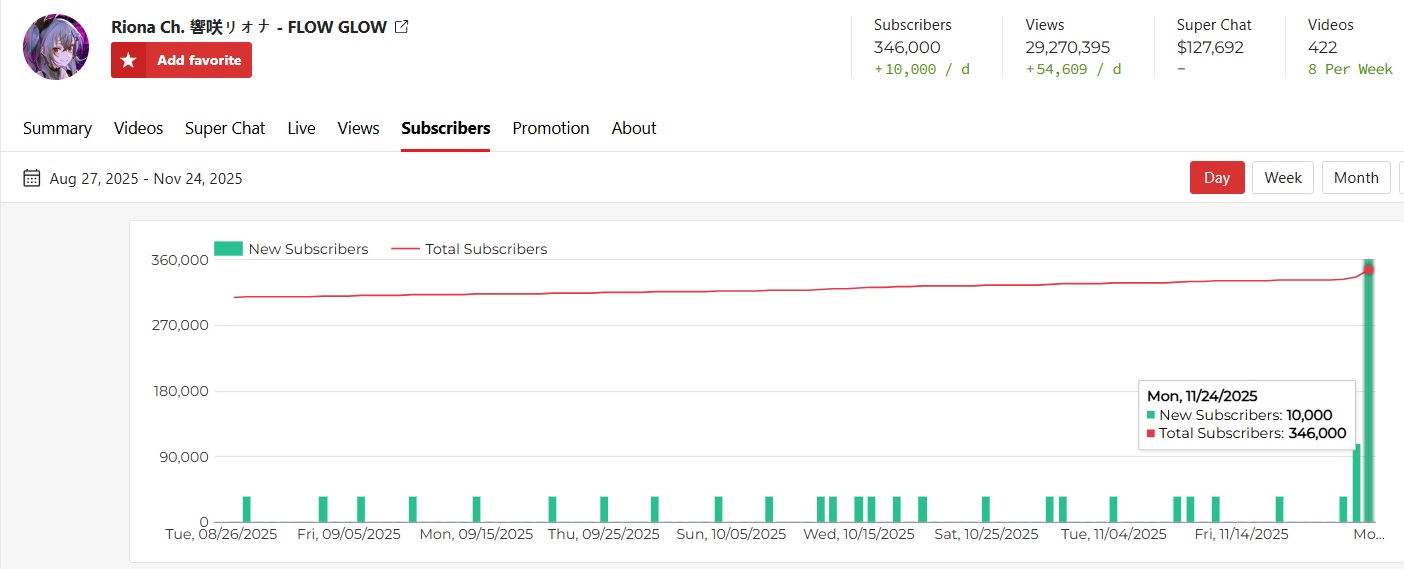Click the Fri, 09/05/2025 axis label
Image resolution: width=1404 pixels, height=569 pixels.
point(349,534)
